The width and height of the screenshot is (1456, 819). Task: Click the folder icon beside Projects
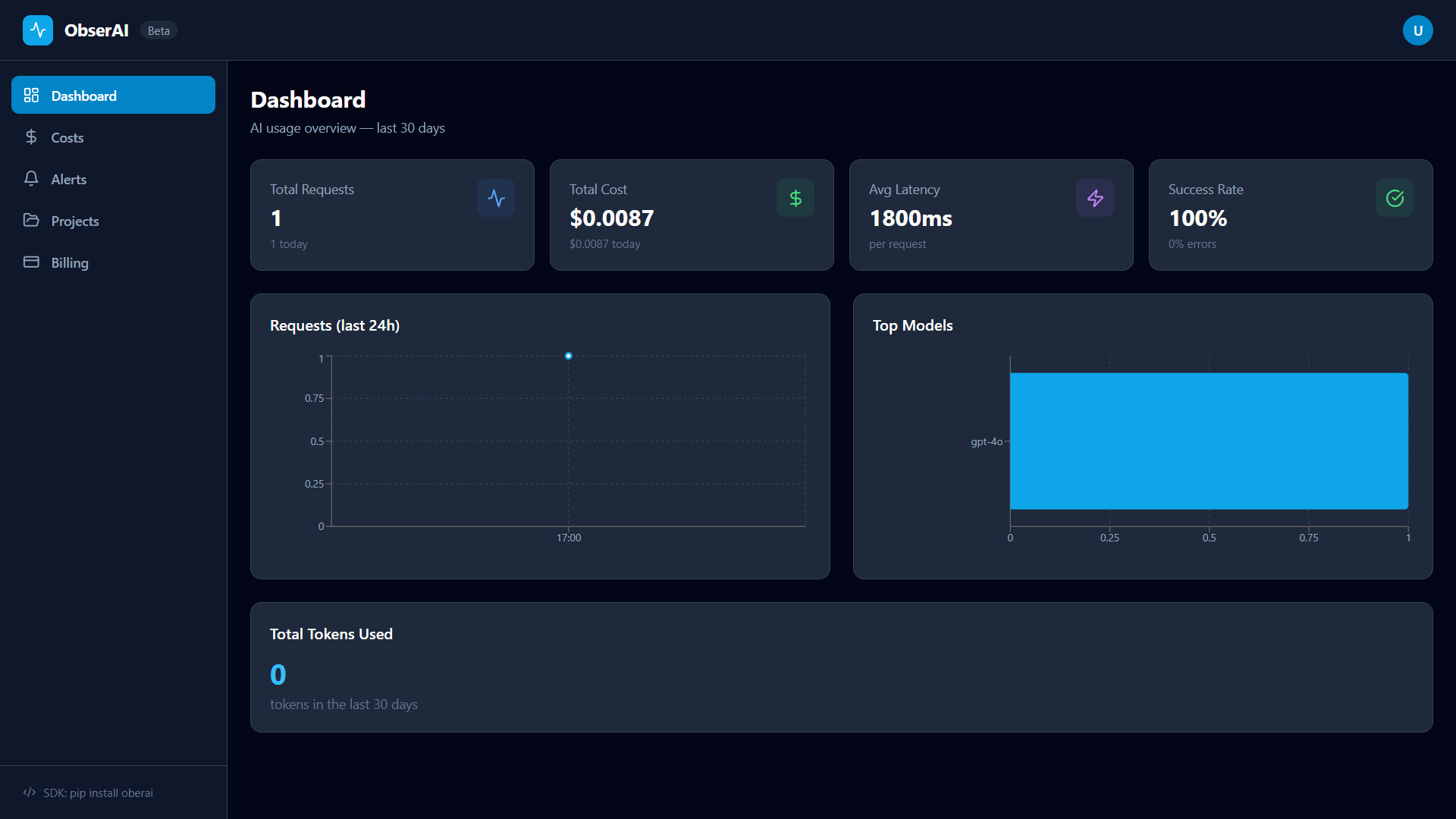click(x=31, y=221)
